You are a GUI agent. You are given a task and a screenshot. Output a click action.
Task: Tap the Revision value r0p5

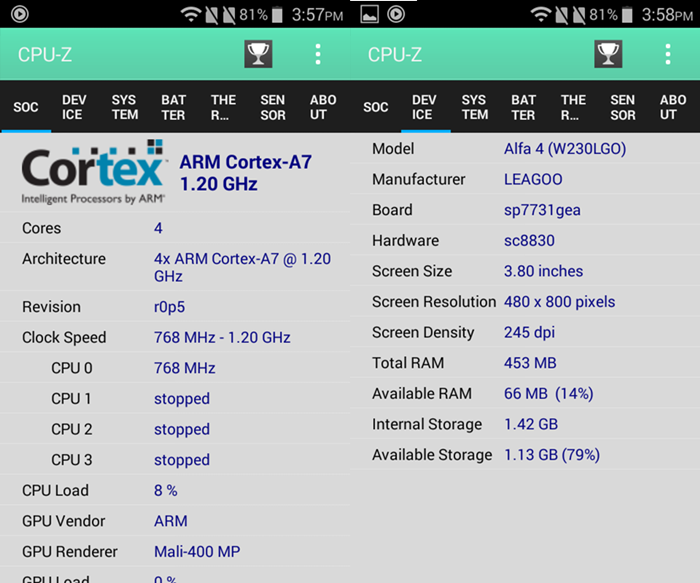coord(169,307)
